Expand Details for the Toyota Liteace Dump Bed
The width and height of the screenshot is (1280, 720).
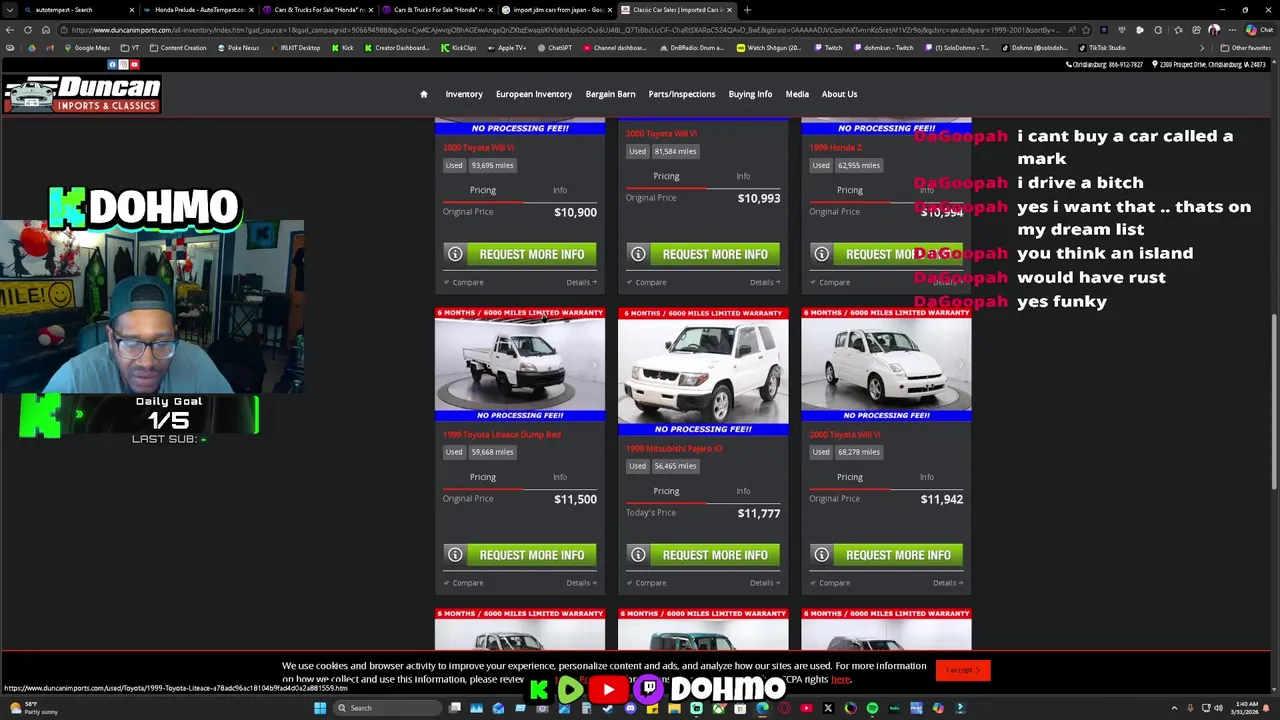(581, 583)
